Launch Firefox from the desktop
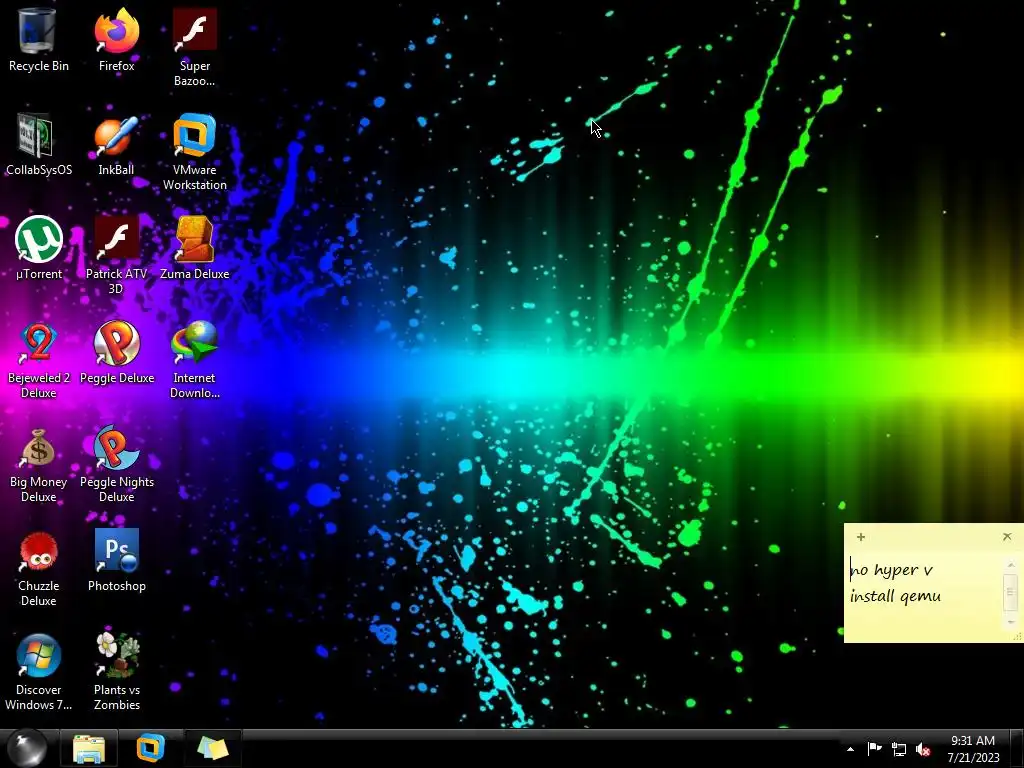The height and width of the screenshot is (768, 1024). (x=116, y=40)
